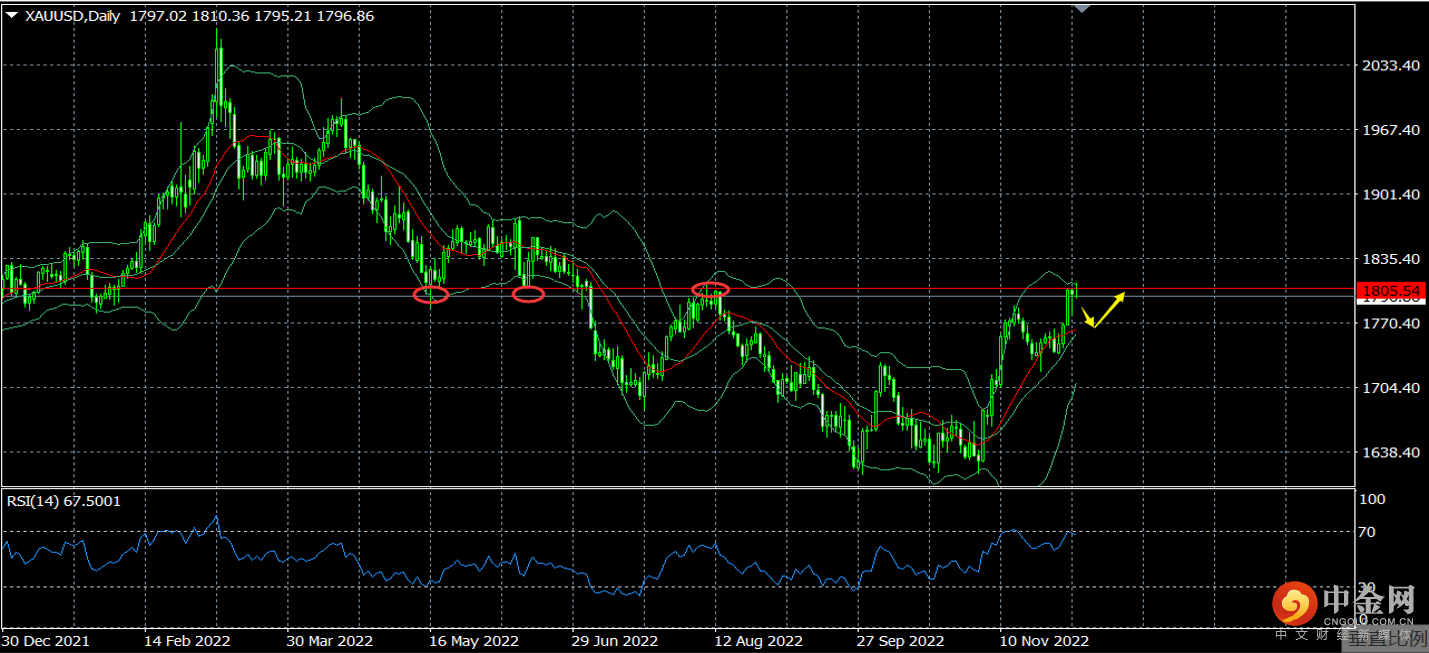
Task: Click the long yellow upward arrow
Action: [x=1111, y=308]
